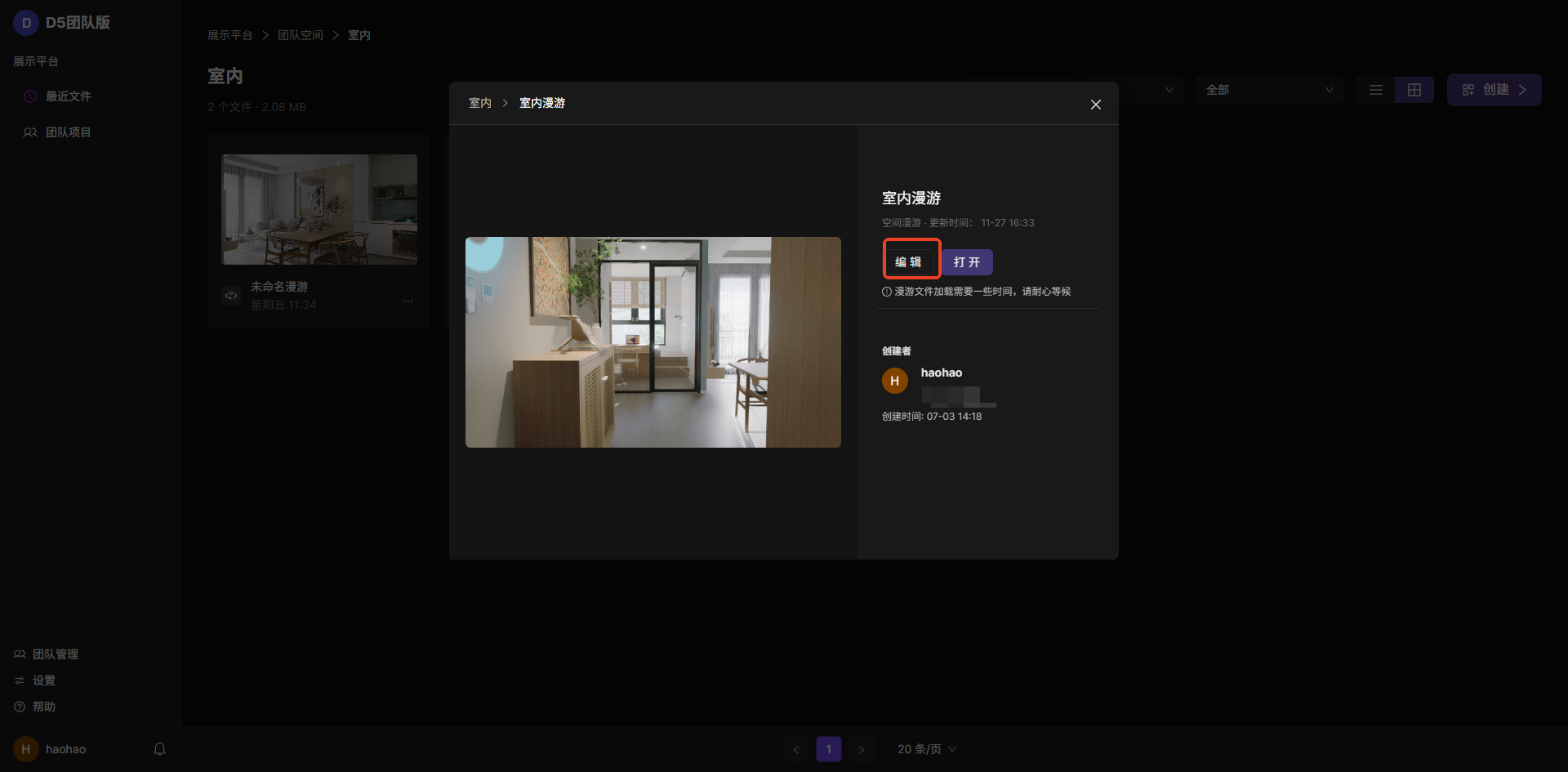Click the indoor breadcrumb on main page
The image size is (1568, 772).
(359, 35)
